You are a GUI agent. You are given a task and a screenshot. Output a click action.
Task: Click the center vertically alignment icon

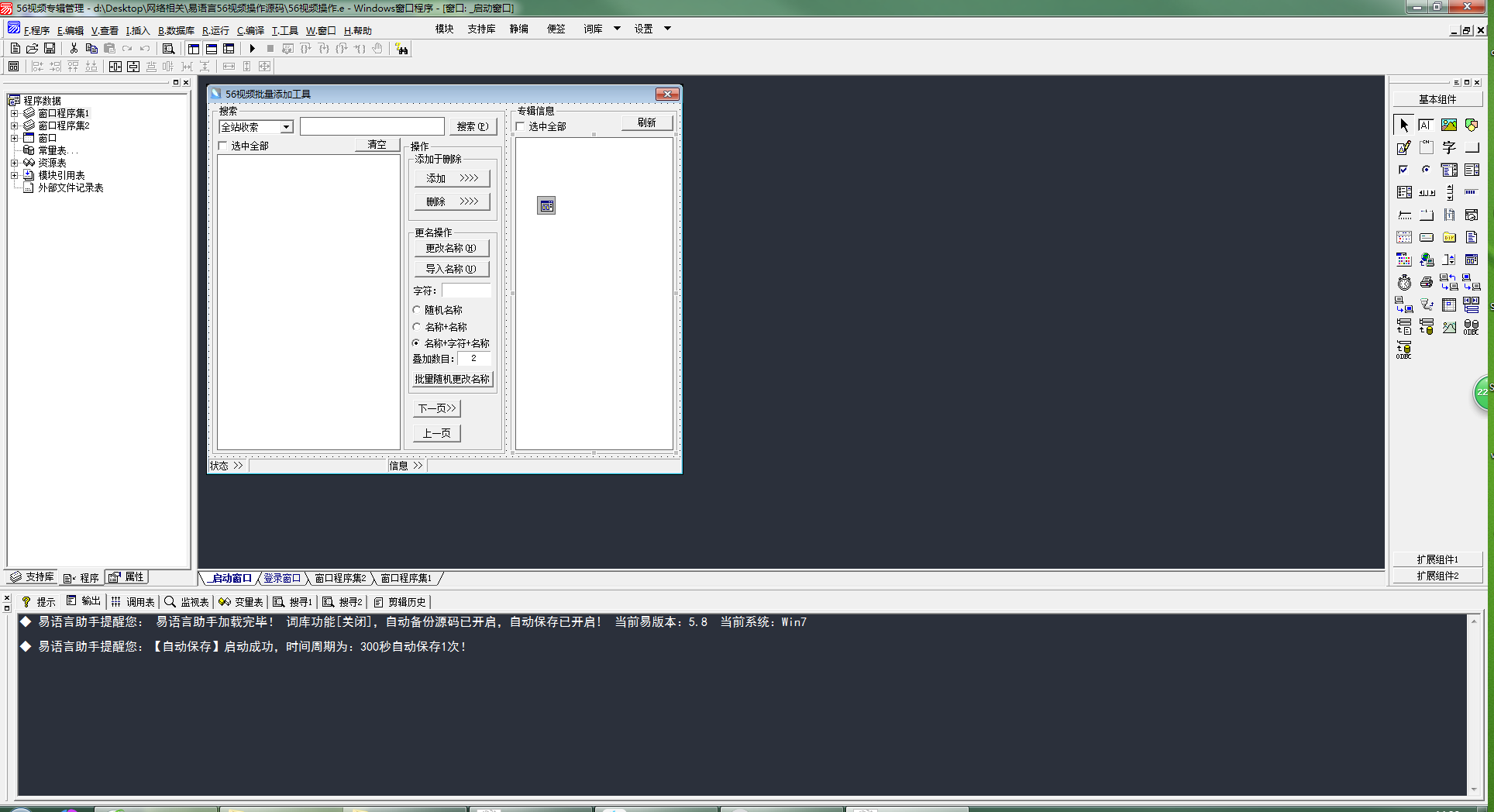tap(133, 67)
